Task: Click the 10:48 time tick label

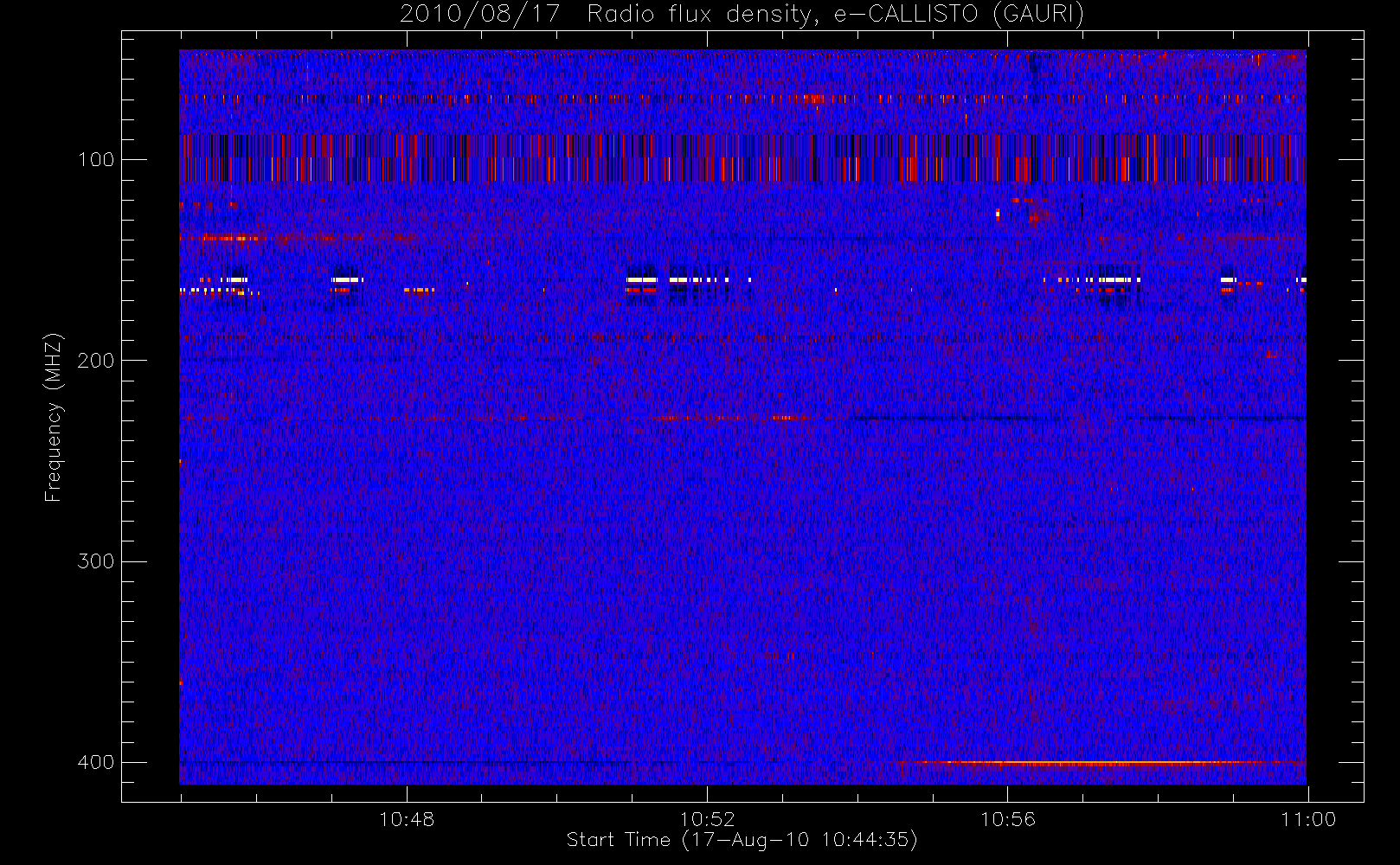Action: (407, 818)
